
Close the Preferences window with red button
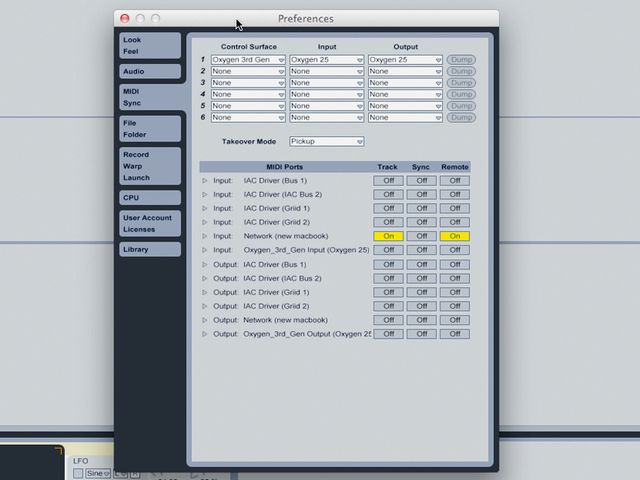coord(125,18)
